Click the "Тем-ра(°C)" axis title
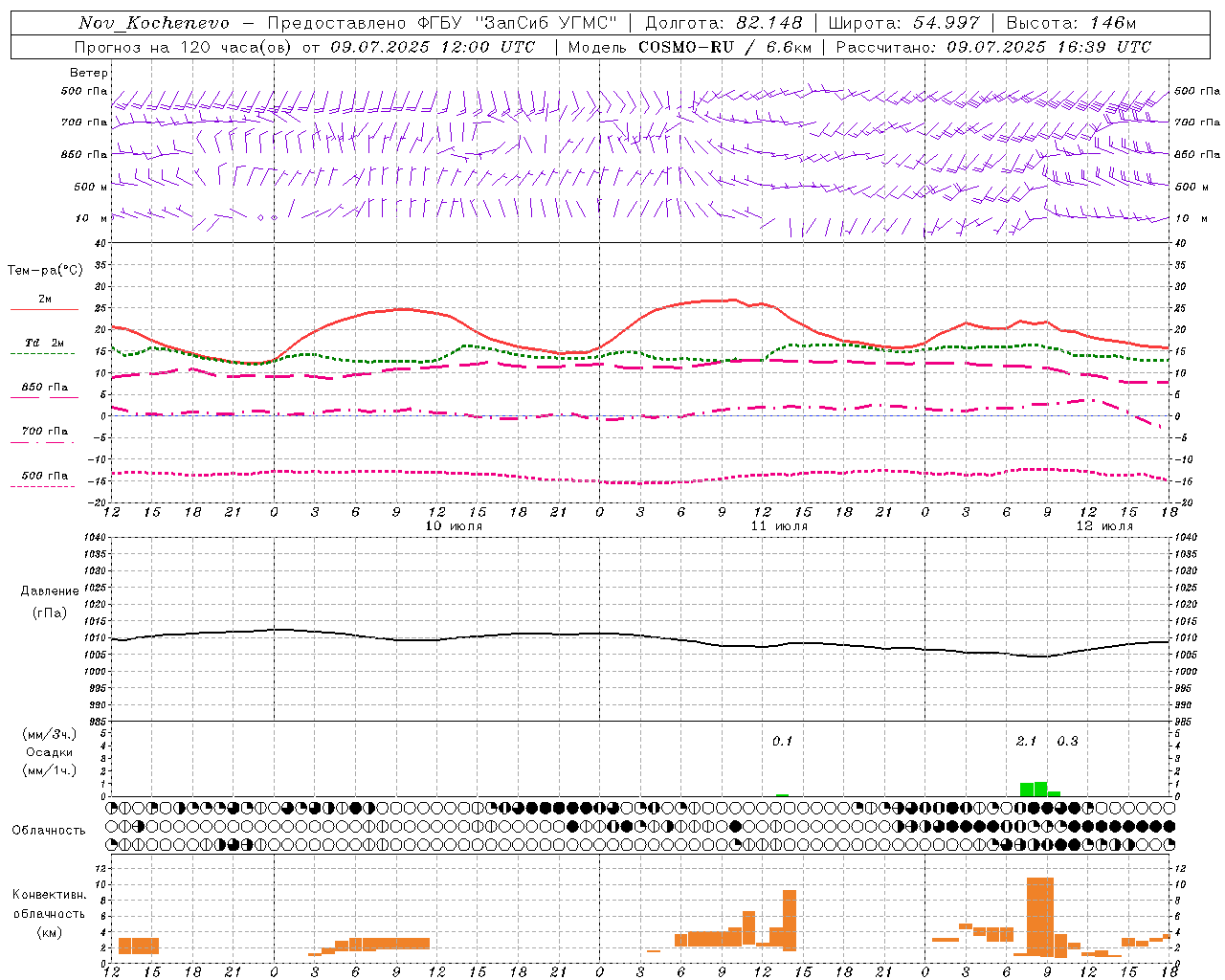Screen dimensions: 1225x980 click(x=45, y=271)
